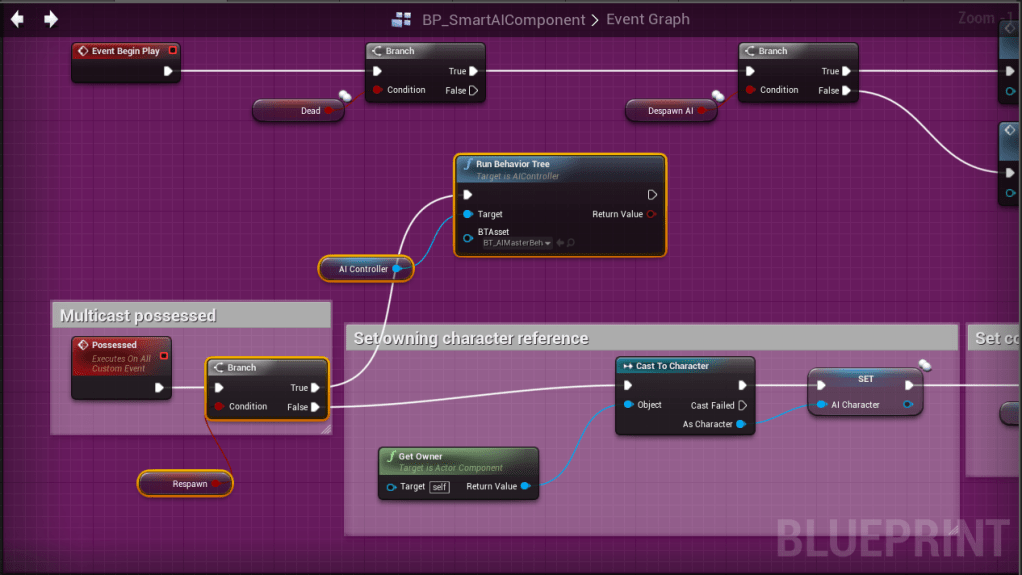Click SET node exec output pin
This screenshot has height=575, width=1022.
[909, 385]
